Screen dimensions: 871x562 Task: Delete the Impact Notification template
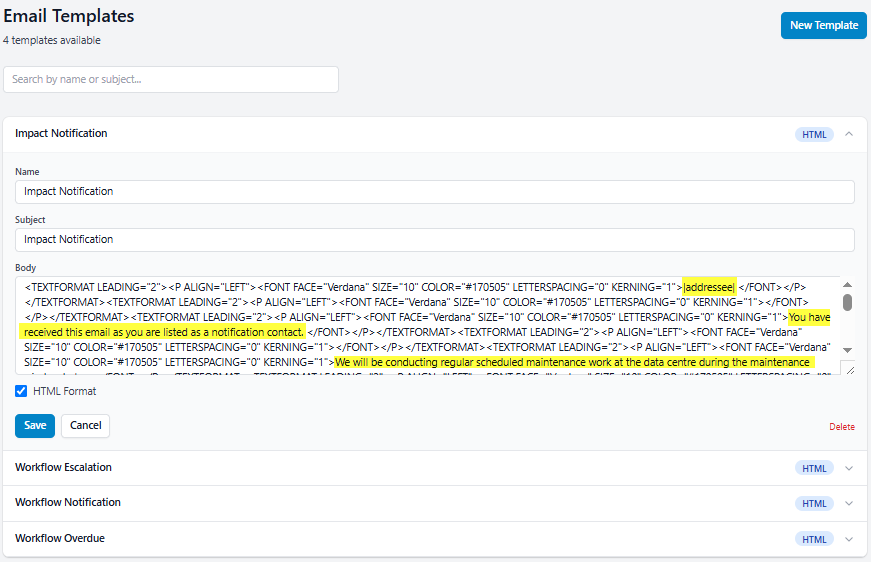842,426
